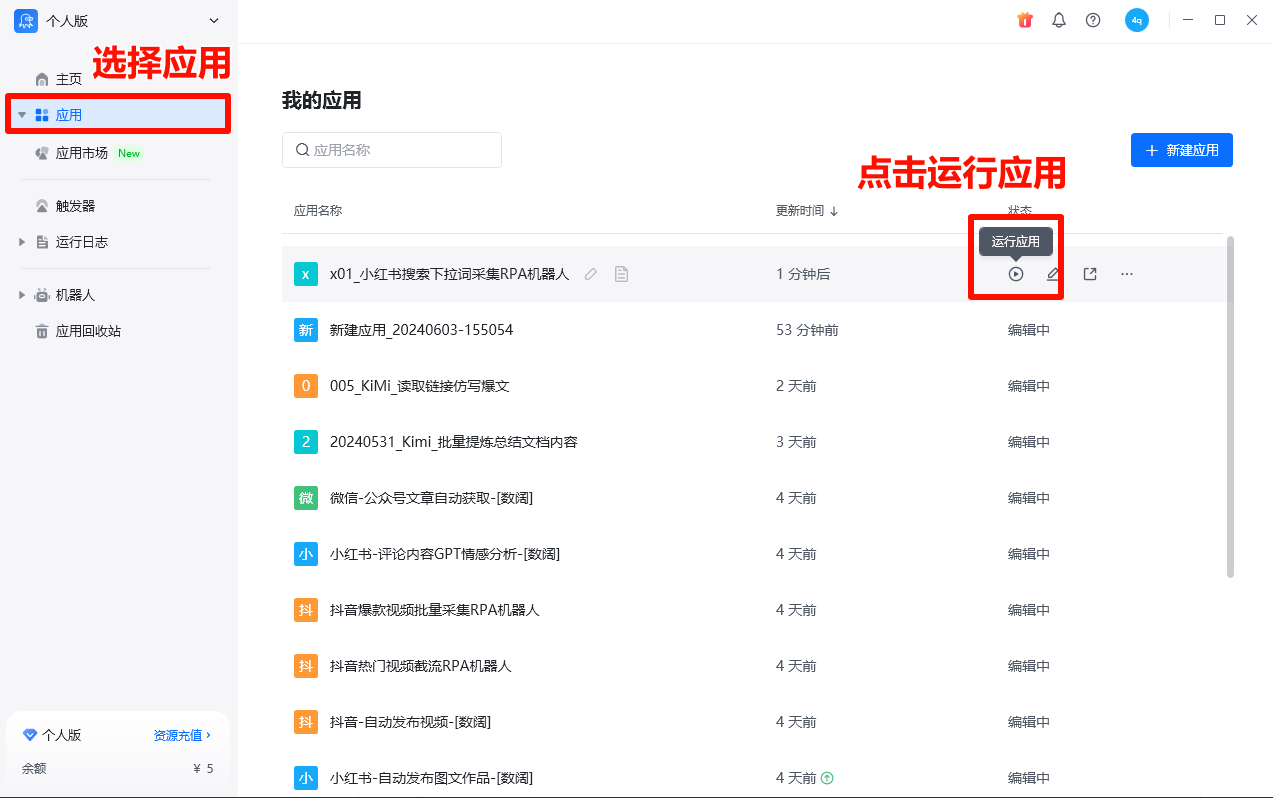Image resolution: width=1273 pixels, height=798 pixels.
Task: Open notifications bell icon
Action: (1059, 20)
